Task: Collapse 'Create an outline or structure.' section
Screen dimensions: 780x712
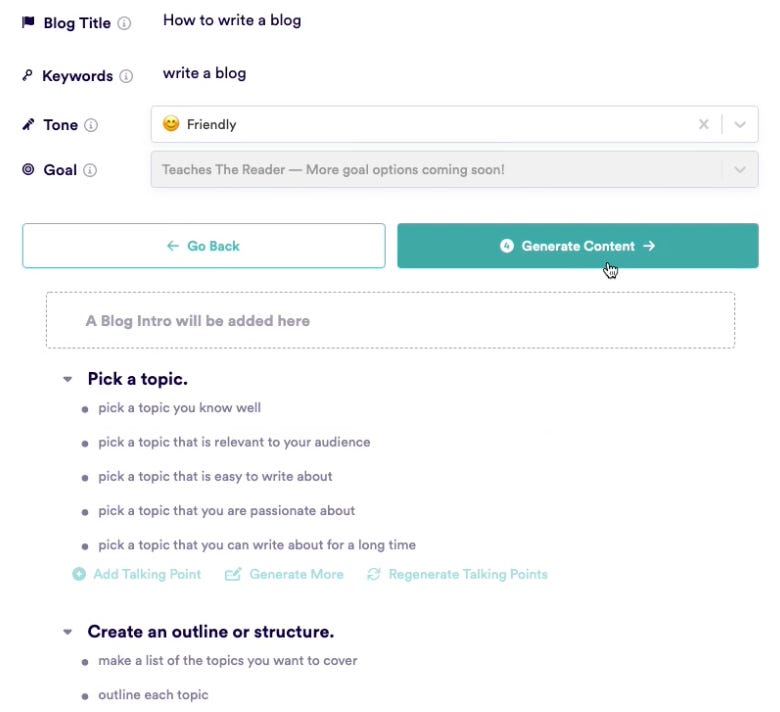Action: point(68,632)
